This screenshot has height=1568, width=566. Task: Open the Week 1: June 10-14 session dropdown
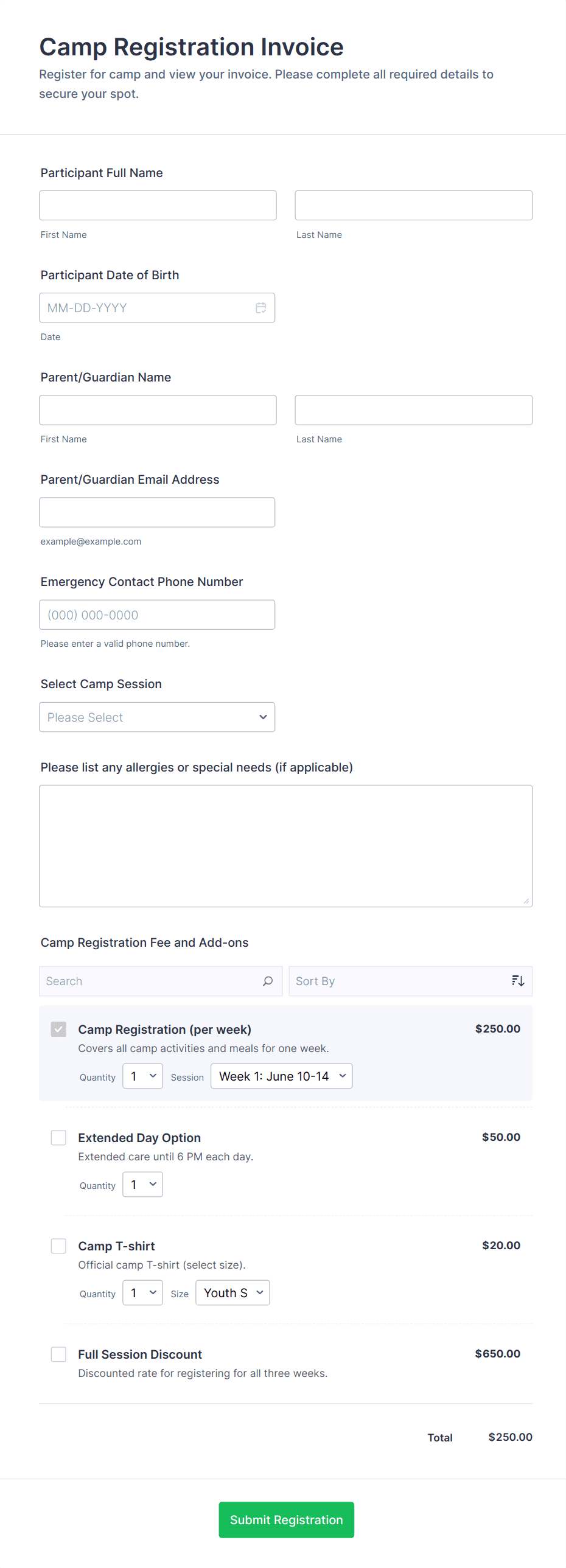pos(281,1076)
